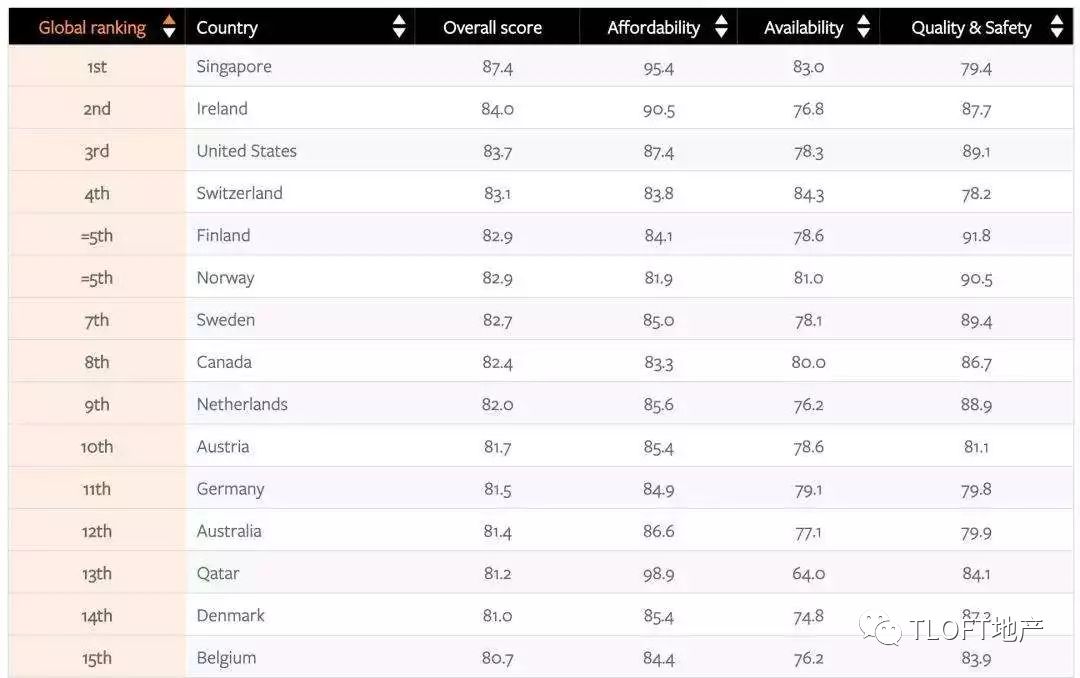1080x678 pixels.
Task: Click the Affordability header text
Action: 653,28
